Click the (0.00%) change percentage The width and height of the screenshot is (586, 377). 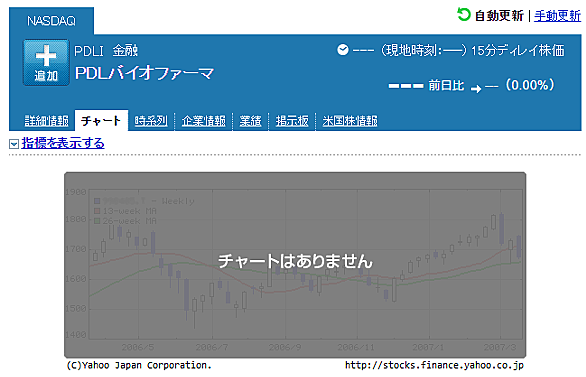tap(530, 85)
